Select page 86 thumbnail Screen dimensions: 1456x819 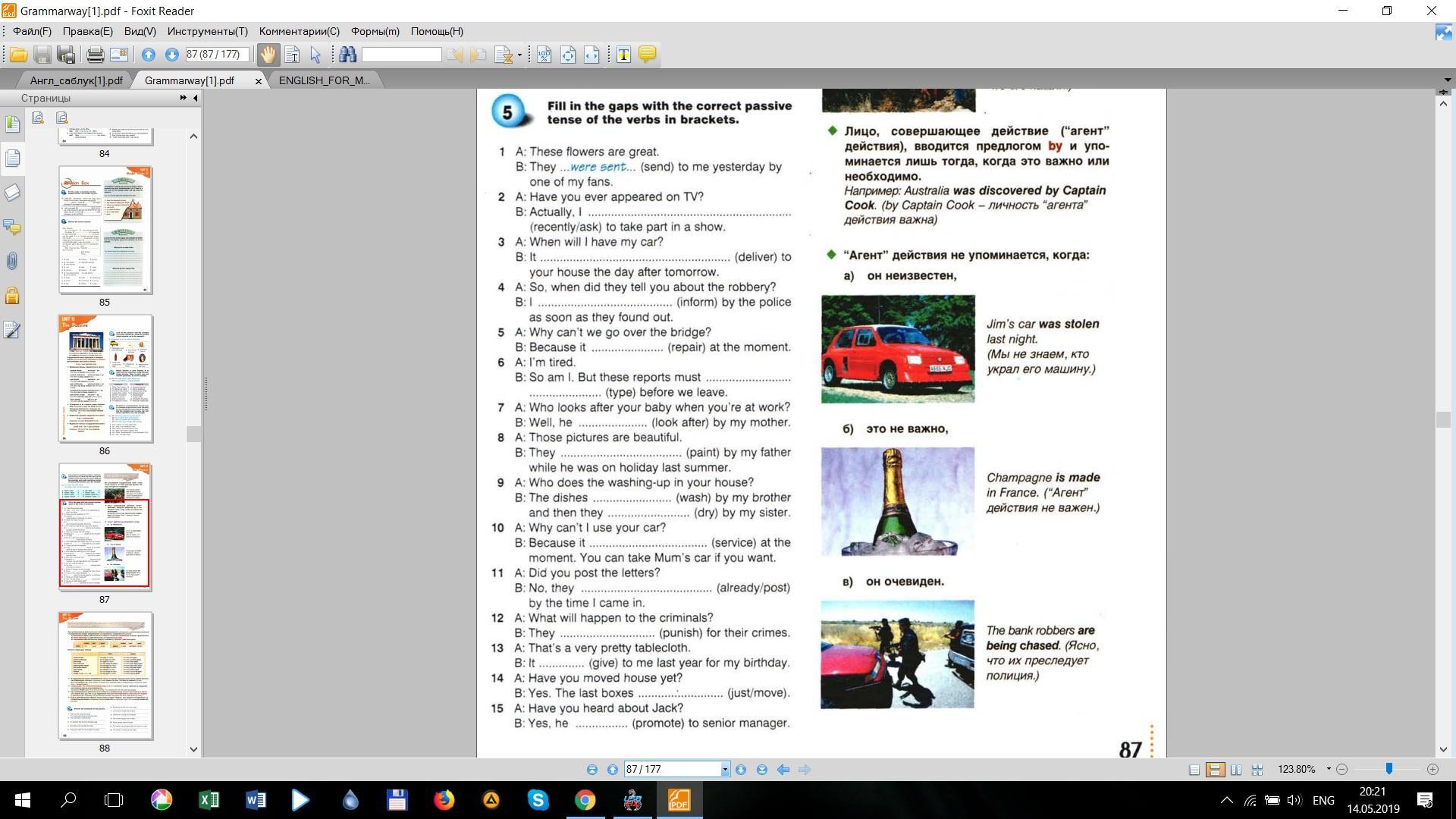[105, 378]
